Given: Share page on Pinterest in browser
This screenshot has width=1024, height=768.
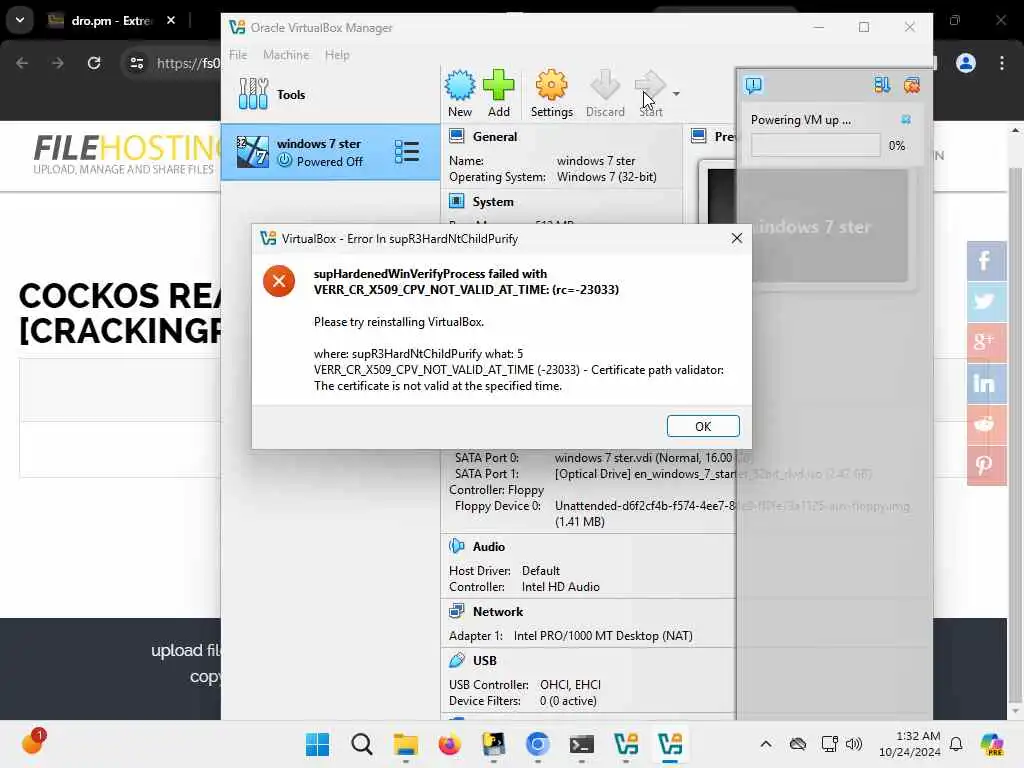Looking at the screenshot, I should pos(986,465).
